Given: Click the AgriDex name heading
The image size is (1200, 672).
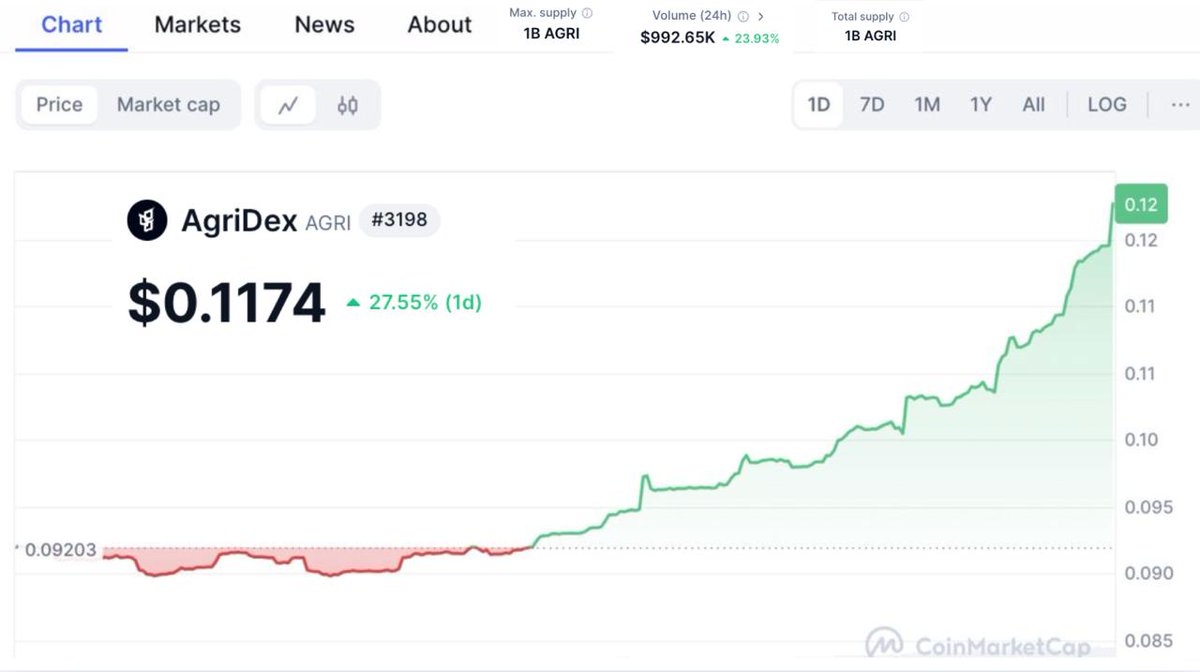Looking at the screenshot, I should (239, 220).
